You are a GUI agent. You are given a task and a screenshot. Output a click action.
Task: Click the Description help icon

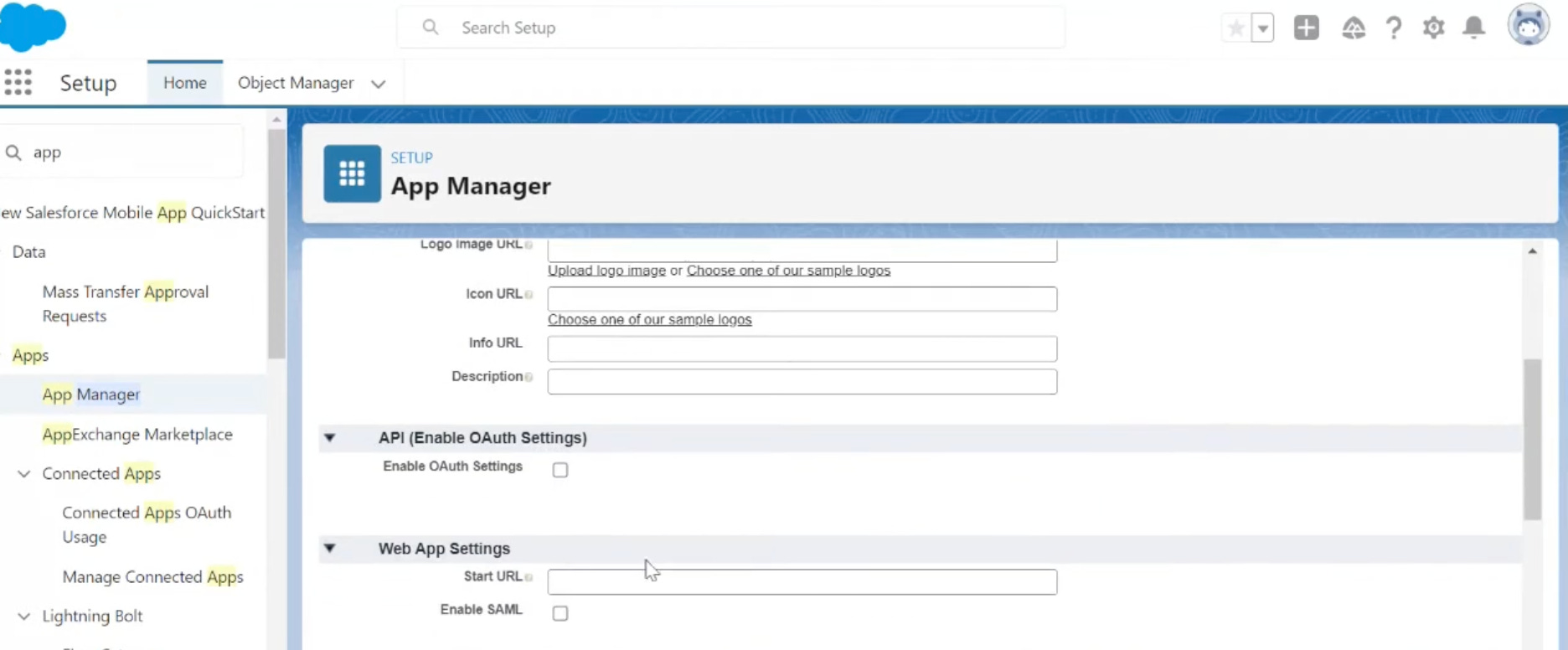(529, 377)
